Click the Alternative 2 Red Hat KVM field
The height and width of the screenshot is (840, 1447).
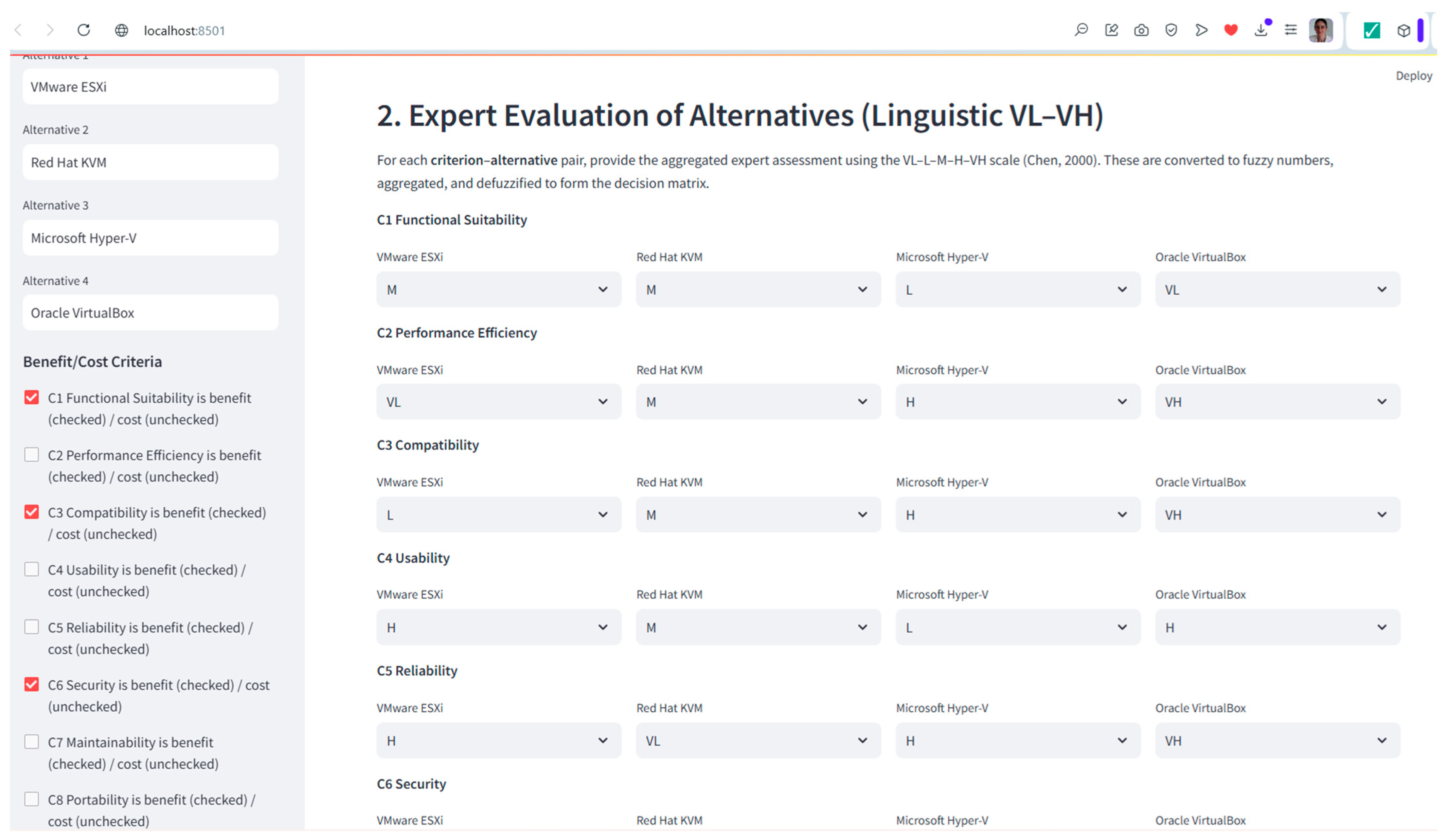(x=151, y=163)
